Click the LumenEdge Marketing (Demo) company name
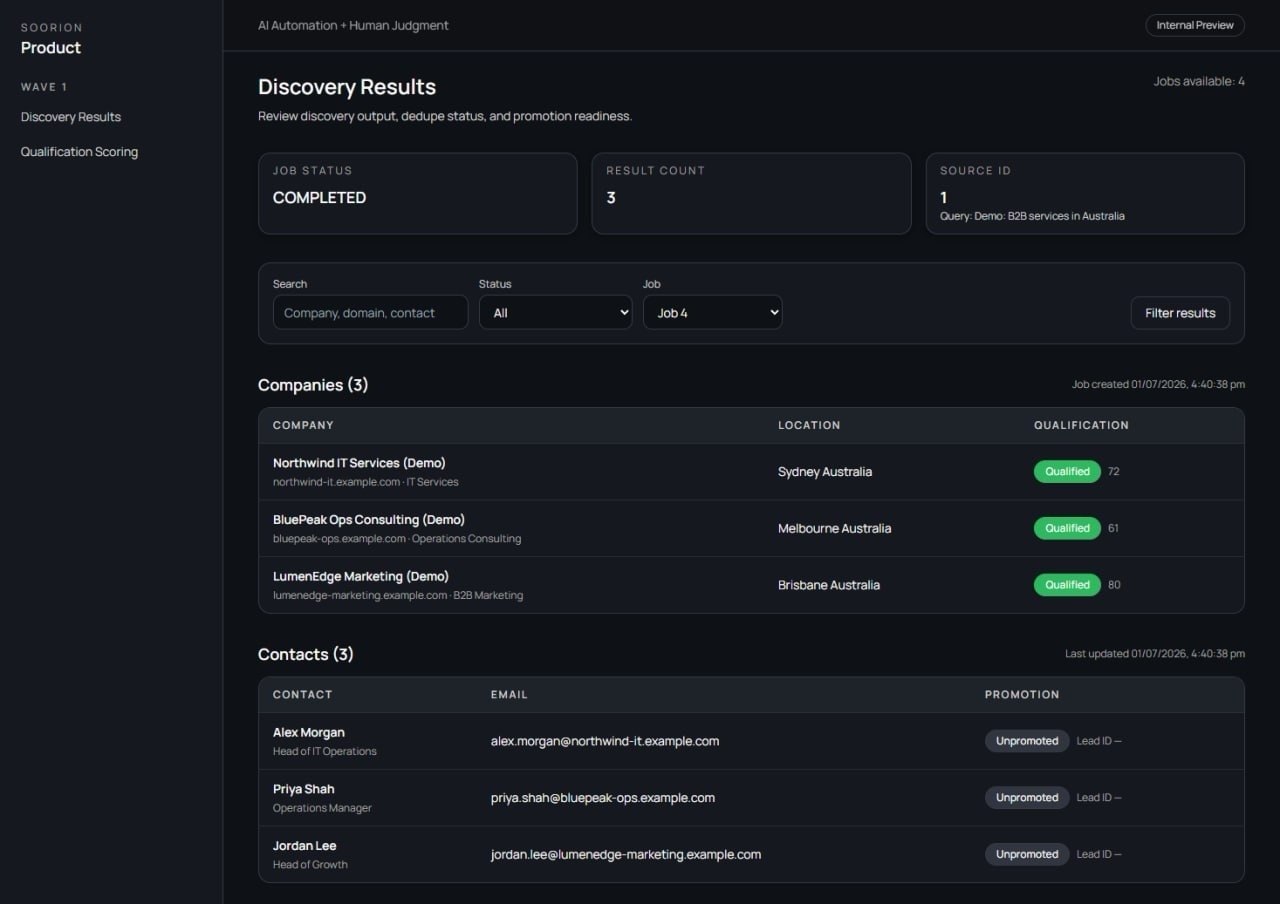 click(x=361, y=577)
